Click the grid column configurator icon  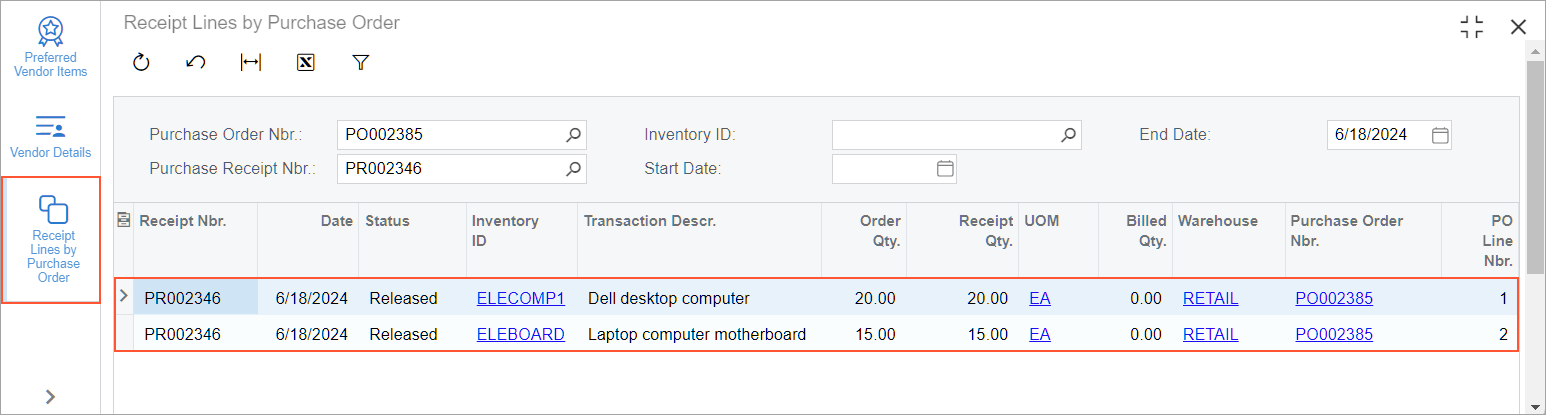click(124, 221)
